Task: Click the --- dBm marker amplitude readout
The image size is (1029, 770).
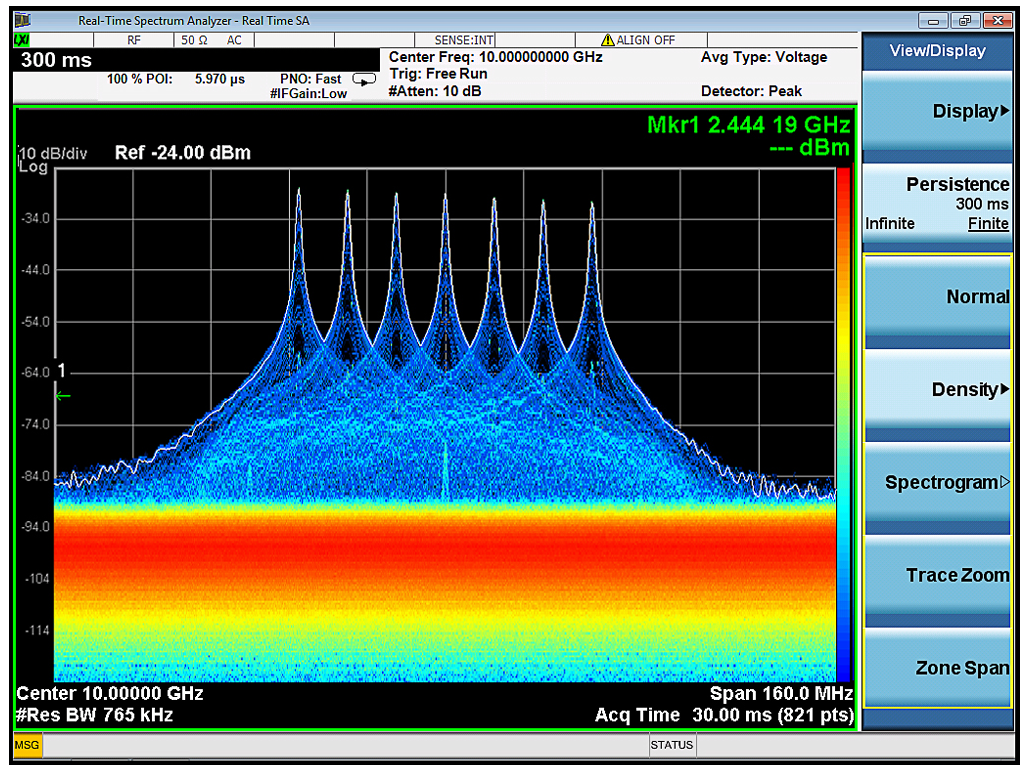Action: click(x=810, y=148)
